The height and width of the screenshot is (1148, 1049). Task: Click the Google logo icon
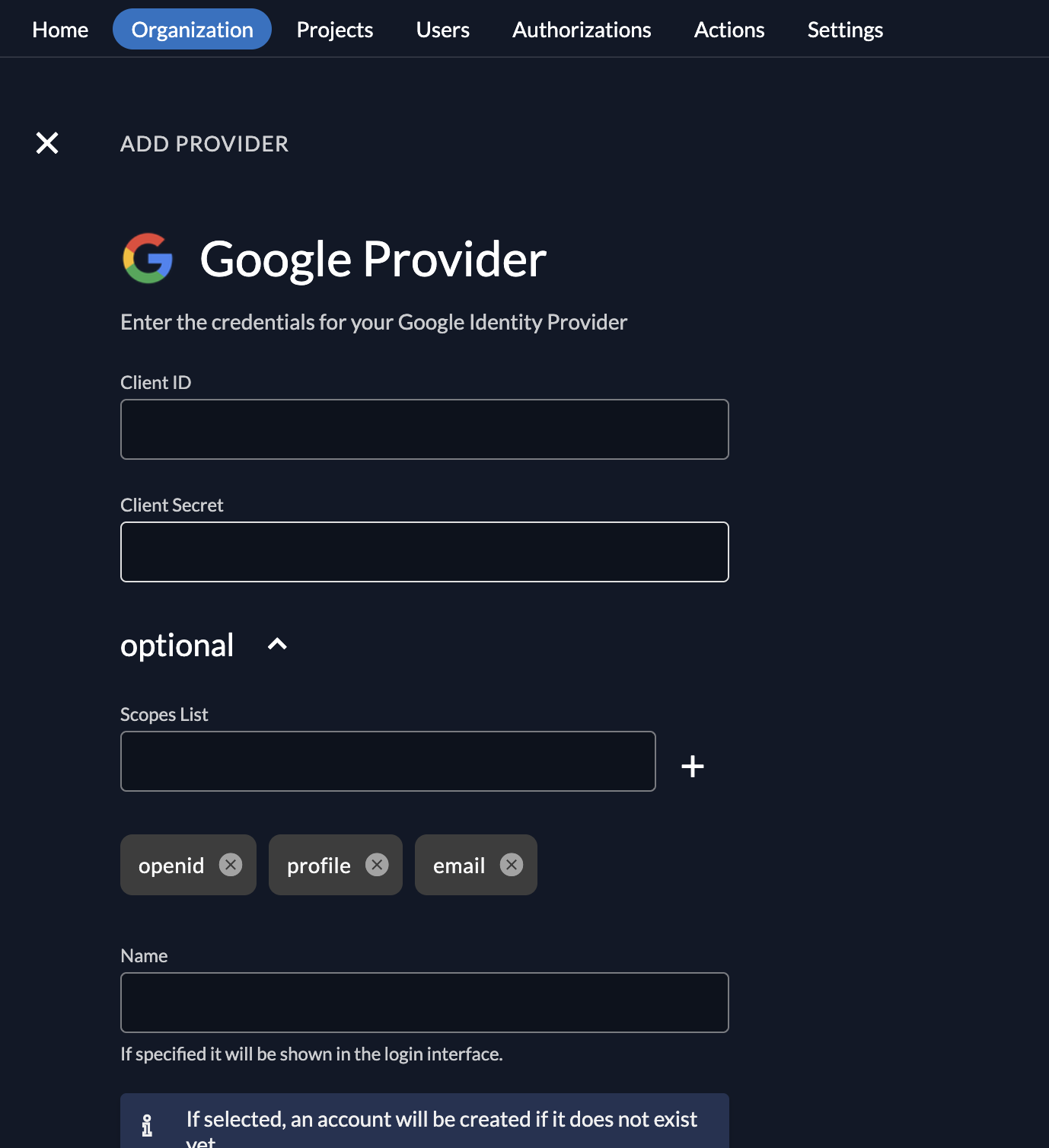148,258
